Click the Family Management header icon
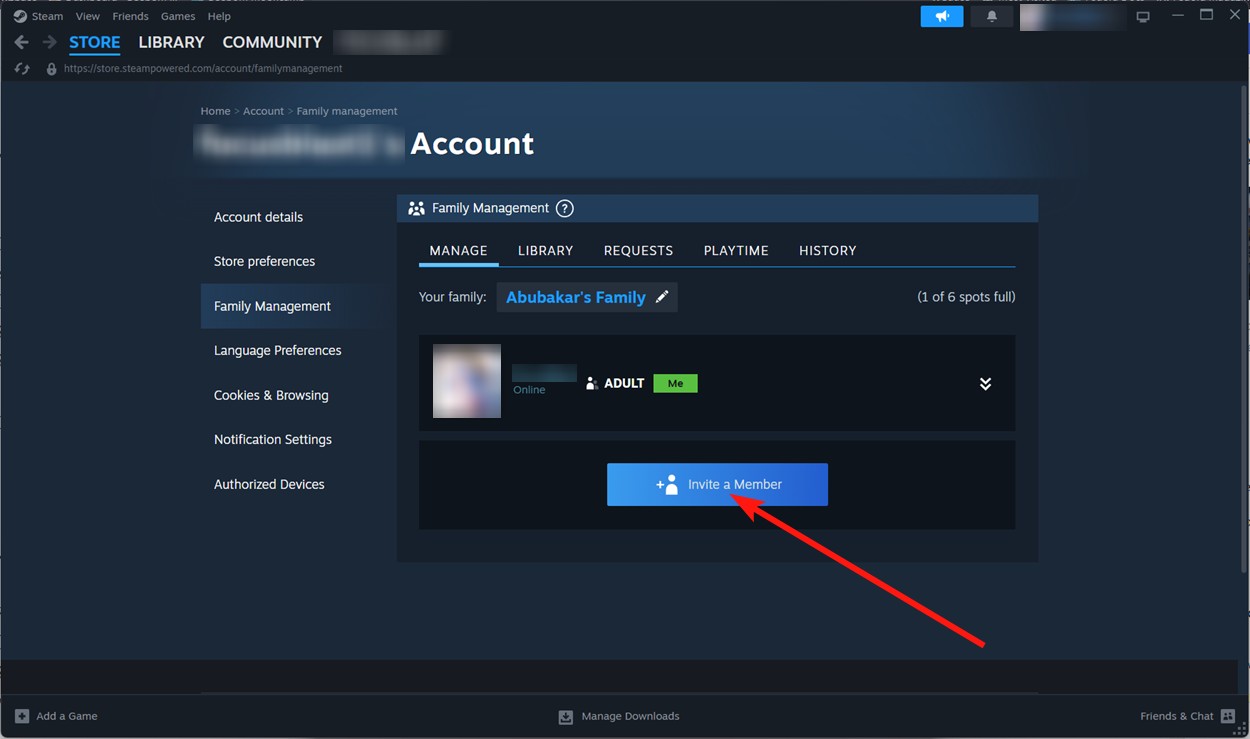 pos(415,208)
